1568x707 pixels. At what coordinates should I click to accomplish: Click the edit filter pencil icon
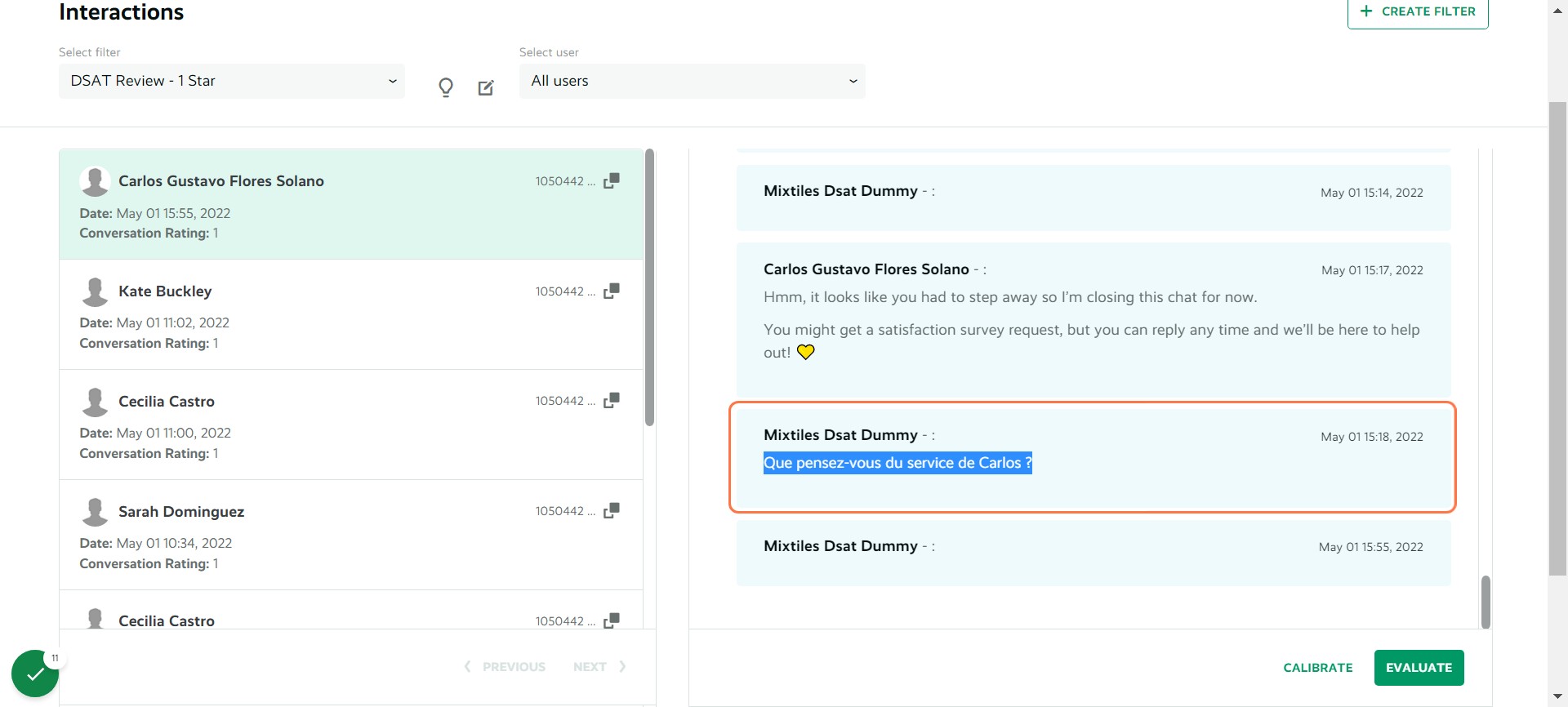coord(486,87)
